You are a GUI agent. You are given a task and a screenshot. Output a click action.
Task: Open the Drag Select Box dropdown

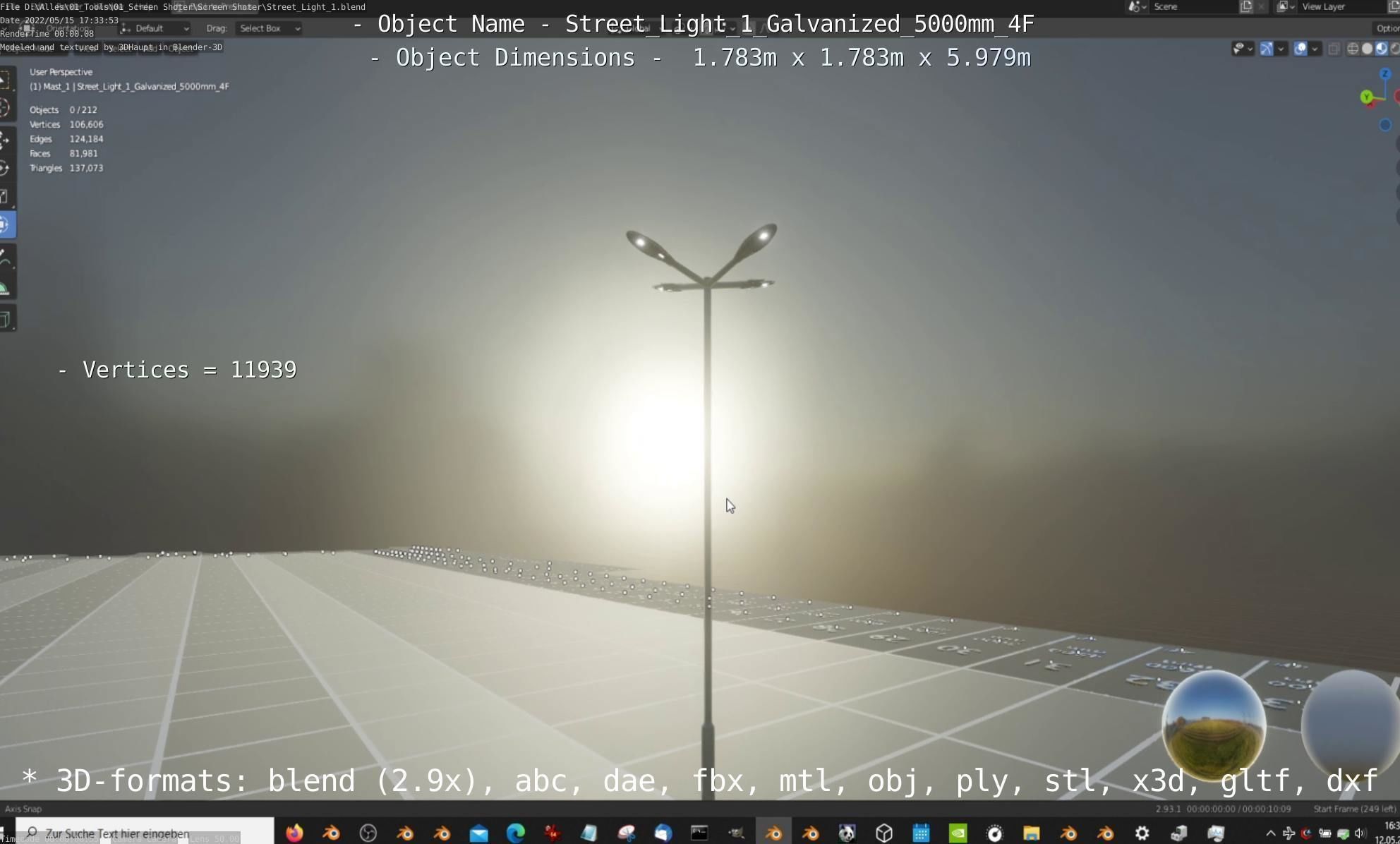(269, 28)
